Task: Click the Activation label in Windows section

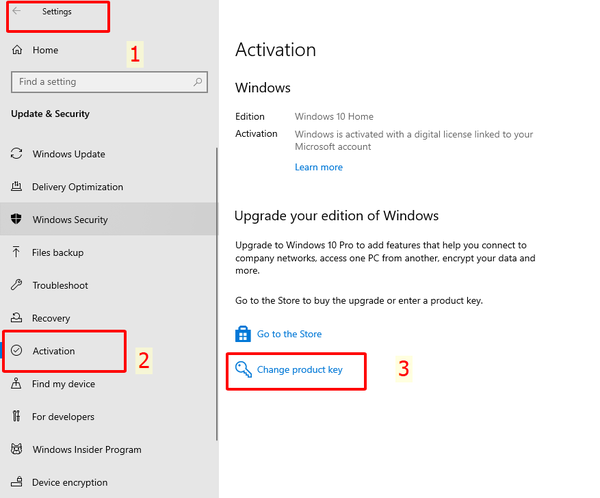Action: (x=256, y=134)
